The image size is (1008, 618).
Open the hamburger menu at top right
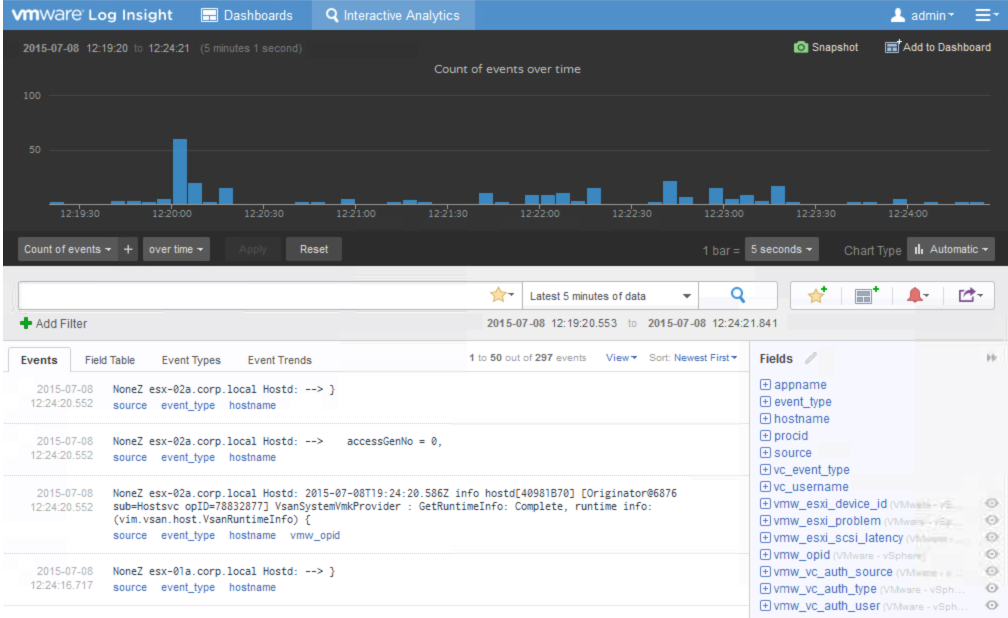[985, 15]
